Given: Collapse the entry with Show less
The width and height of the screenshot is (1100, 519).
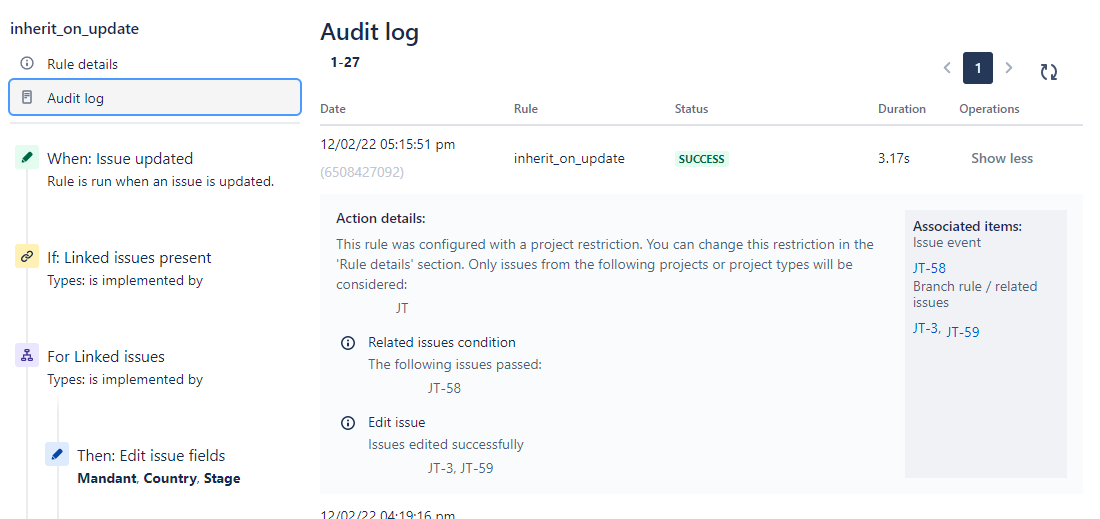Looking at the screenshot, I should (1002, 159).
